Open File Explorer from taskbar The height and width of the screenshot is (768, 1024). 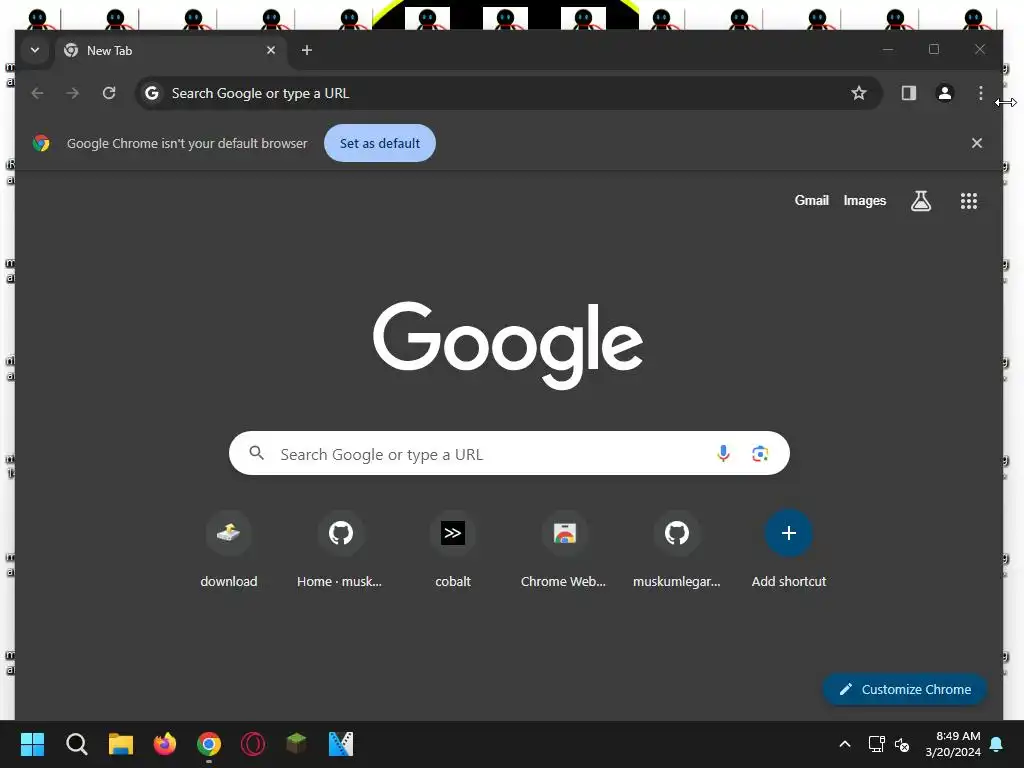[x=120, y=744]
